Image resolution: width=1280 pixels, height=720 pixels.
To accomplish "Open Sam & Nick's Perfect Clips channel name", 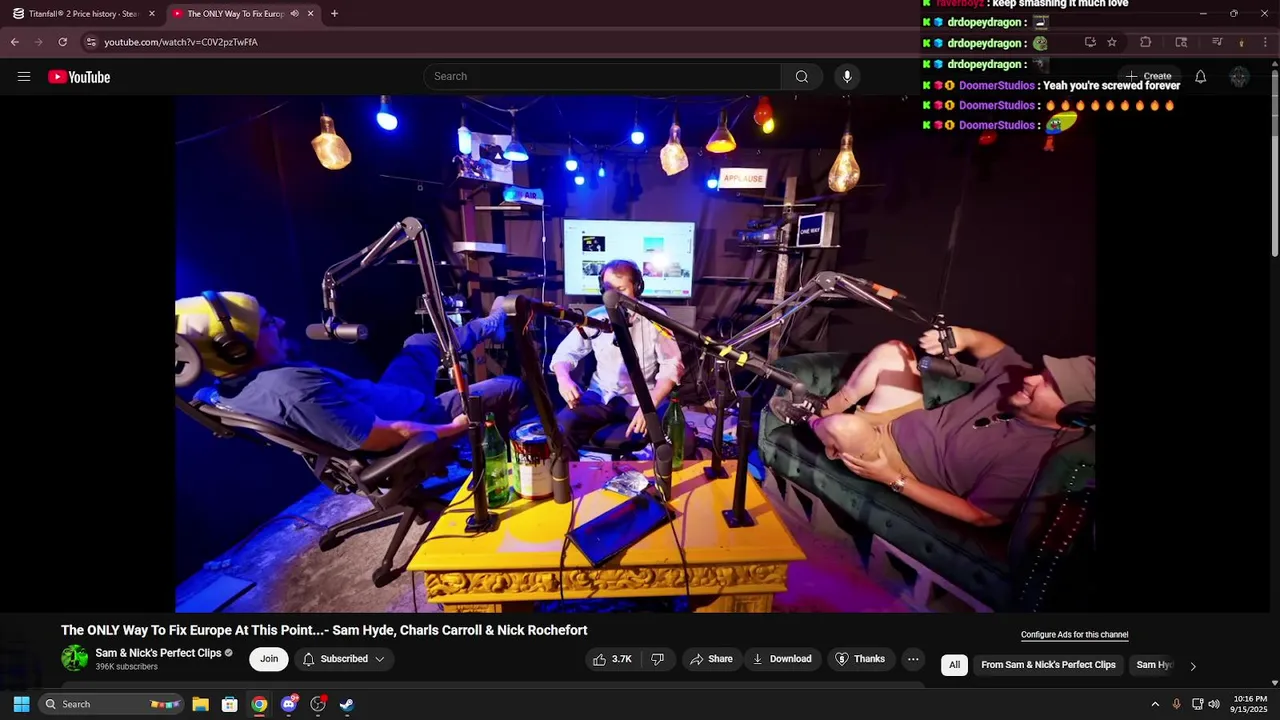I will 158,653.
